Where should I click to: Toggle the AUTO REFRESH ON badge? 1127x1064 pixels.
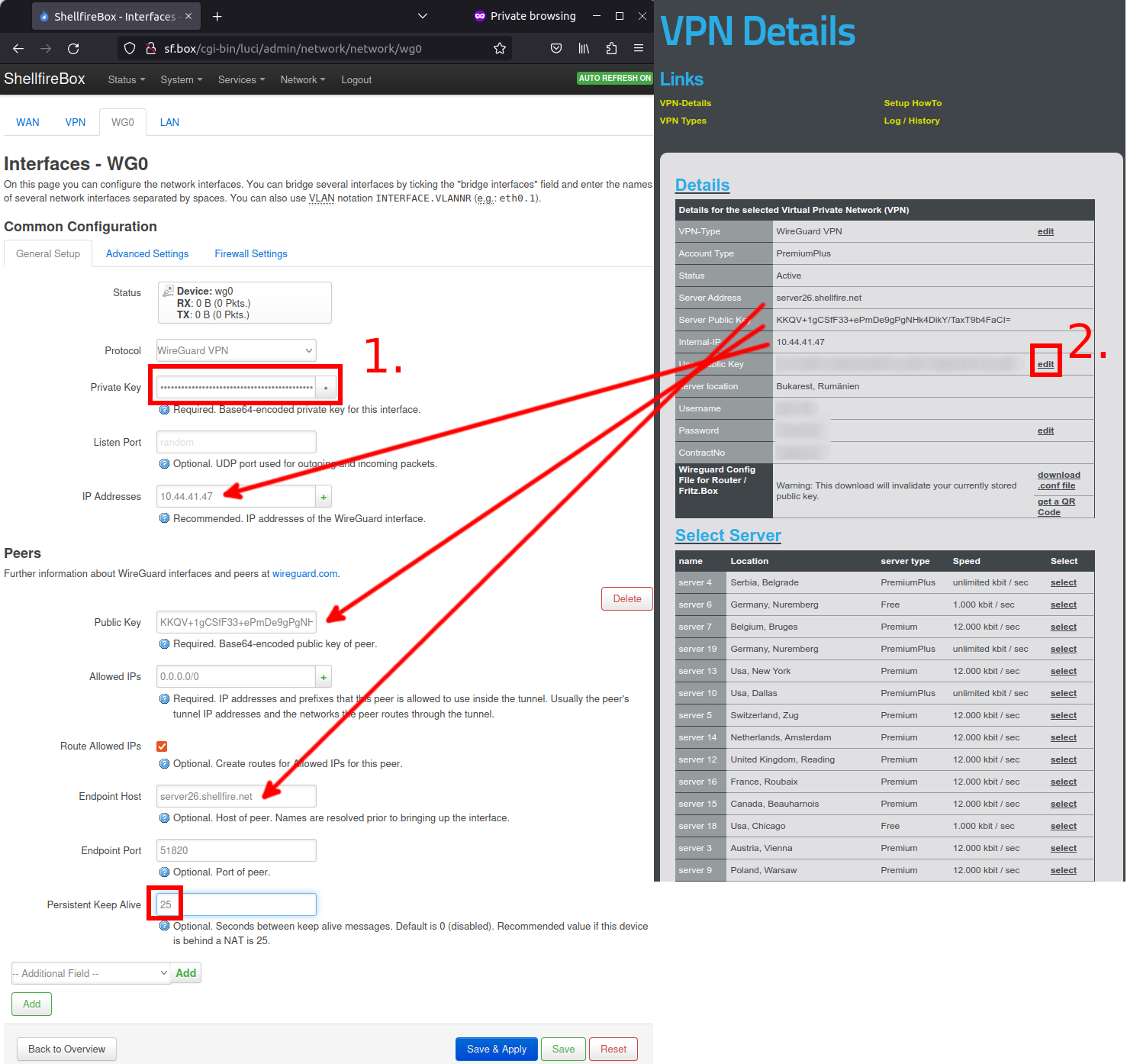615,78
